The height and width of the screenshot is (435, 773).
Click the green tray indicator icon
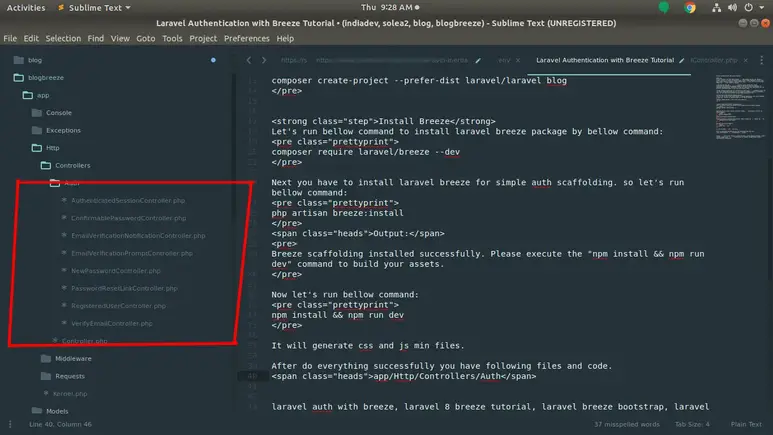665,7
